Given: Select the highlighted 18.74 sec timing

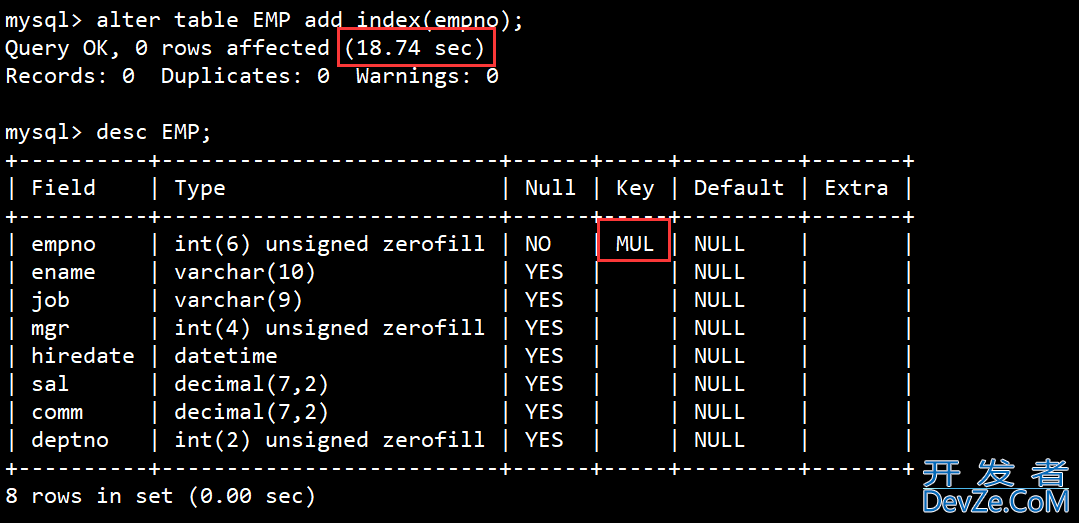Looking at the screenshot, I should pyautogui.click(x=416, y=47).
